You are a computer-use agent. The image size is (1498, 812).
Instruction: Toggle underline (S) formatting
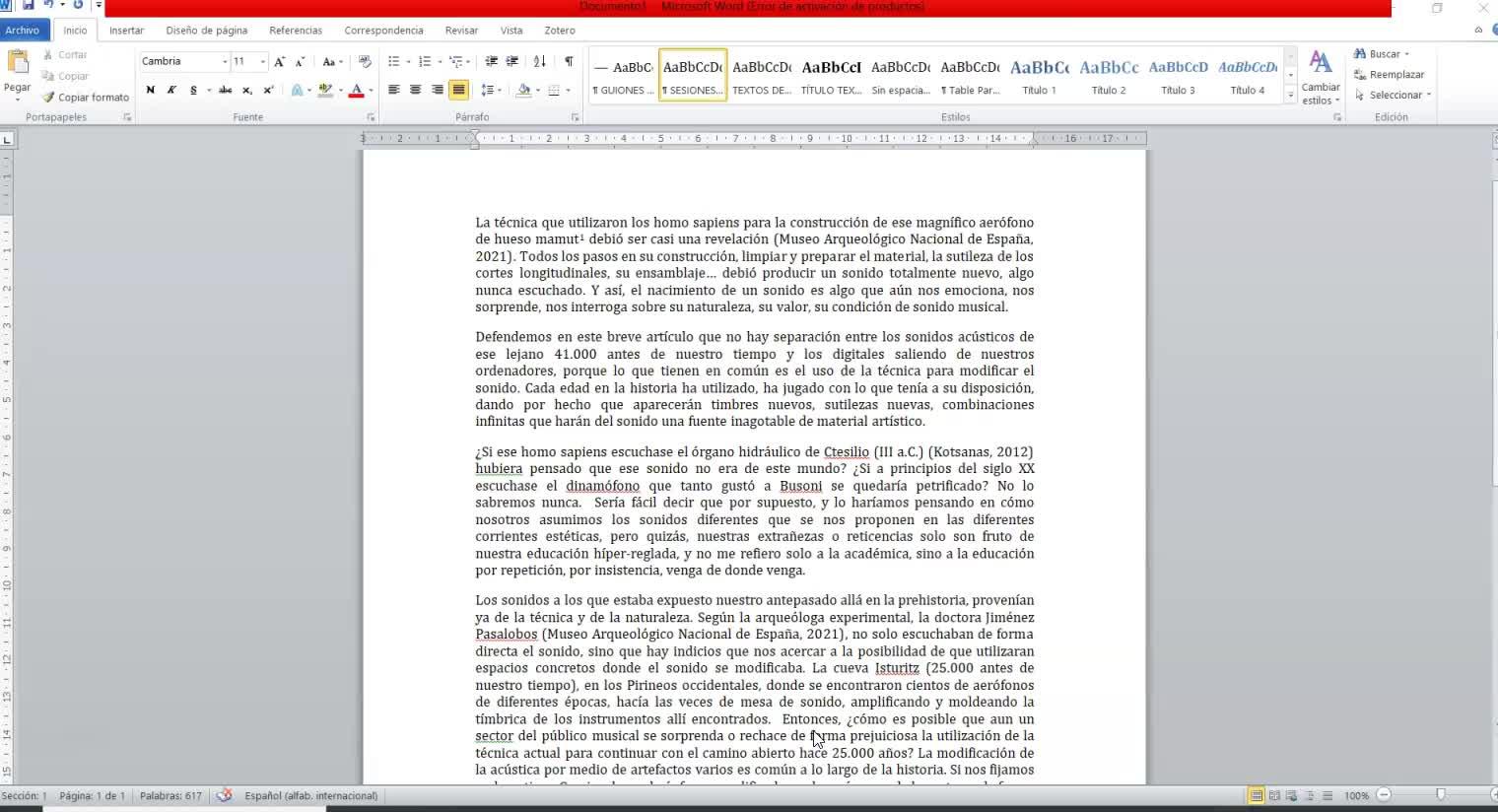click(x=193, y=91)
